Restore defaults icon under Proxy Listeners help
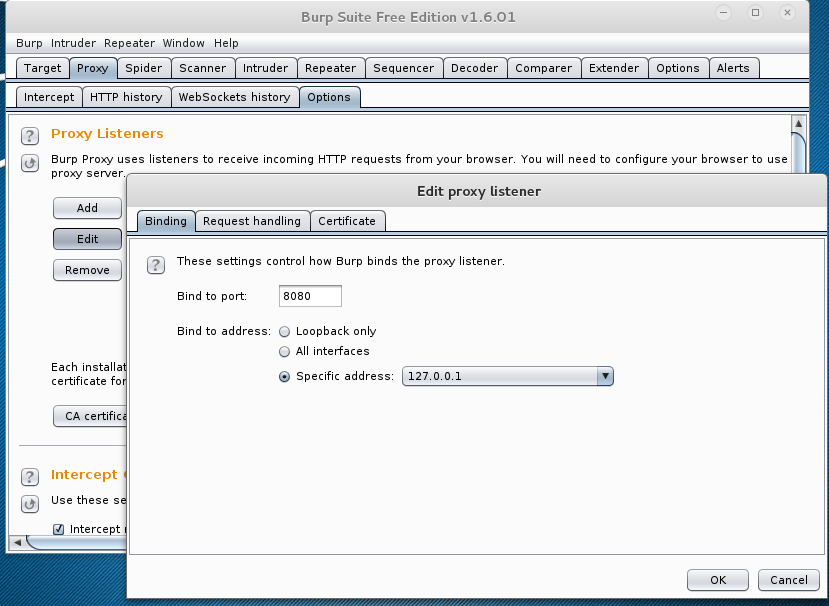829x606 pixels. point(30,163)
